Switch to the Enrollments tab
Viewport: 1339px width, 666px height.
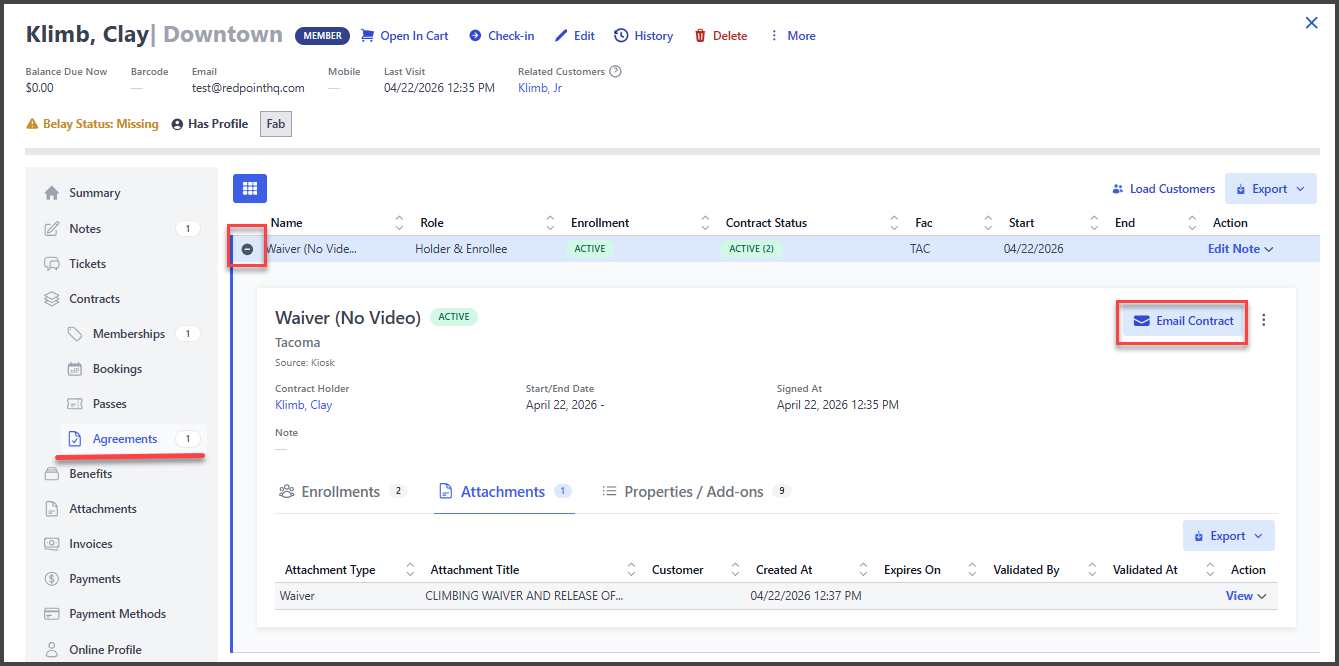(340, 492)
